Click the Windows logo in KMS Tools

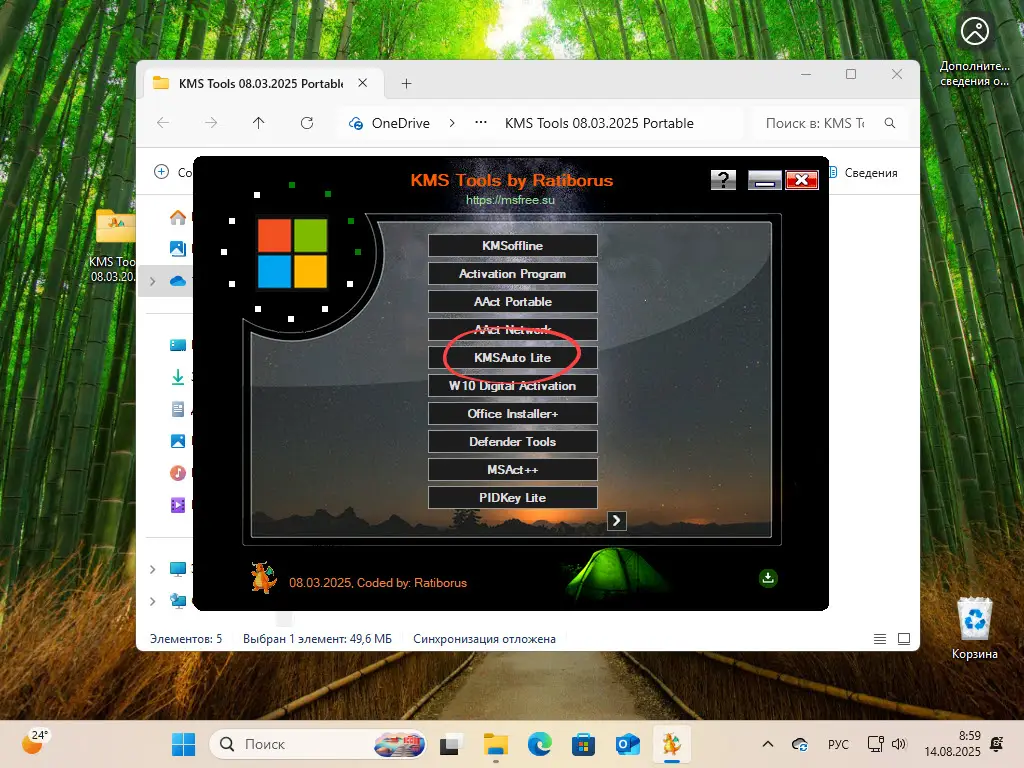click(292, 251)
